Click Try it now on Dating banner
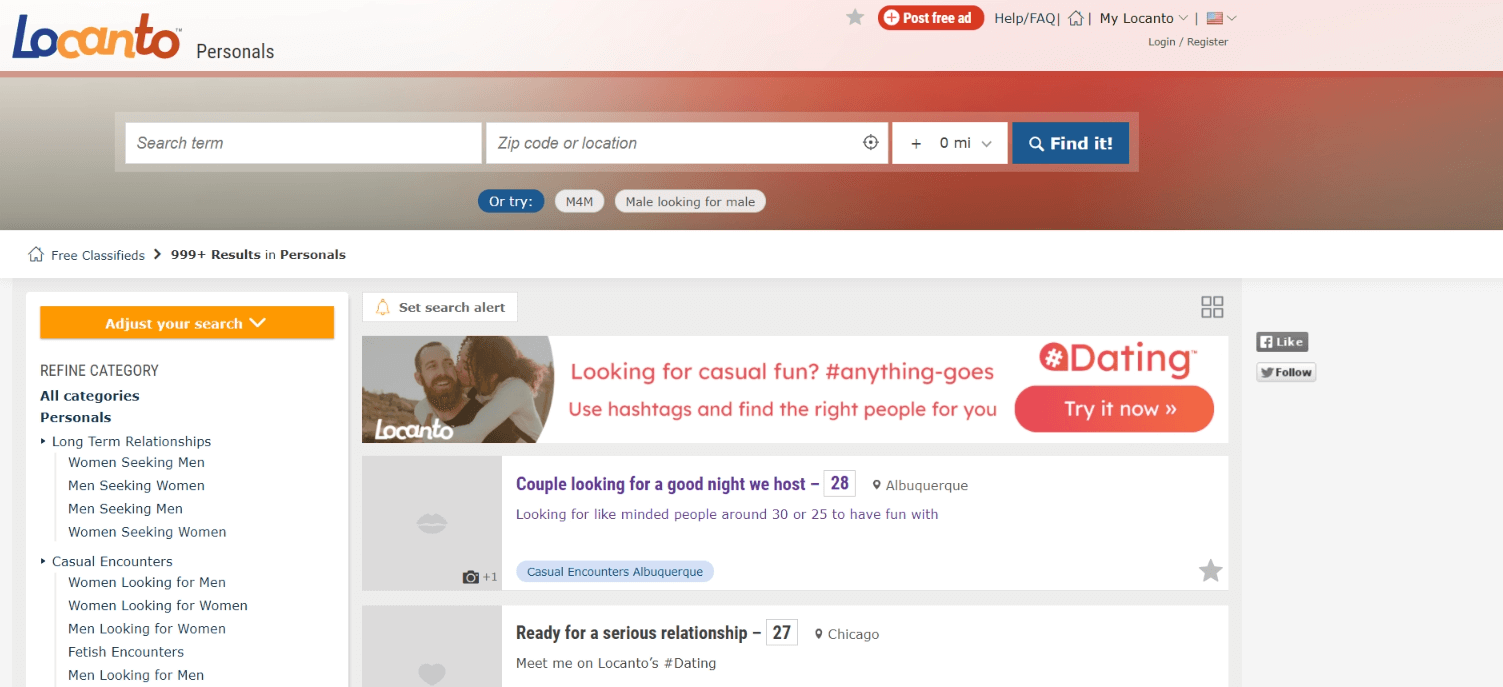 (1114, 409)
